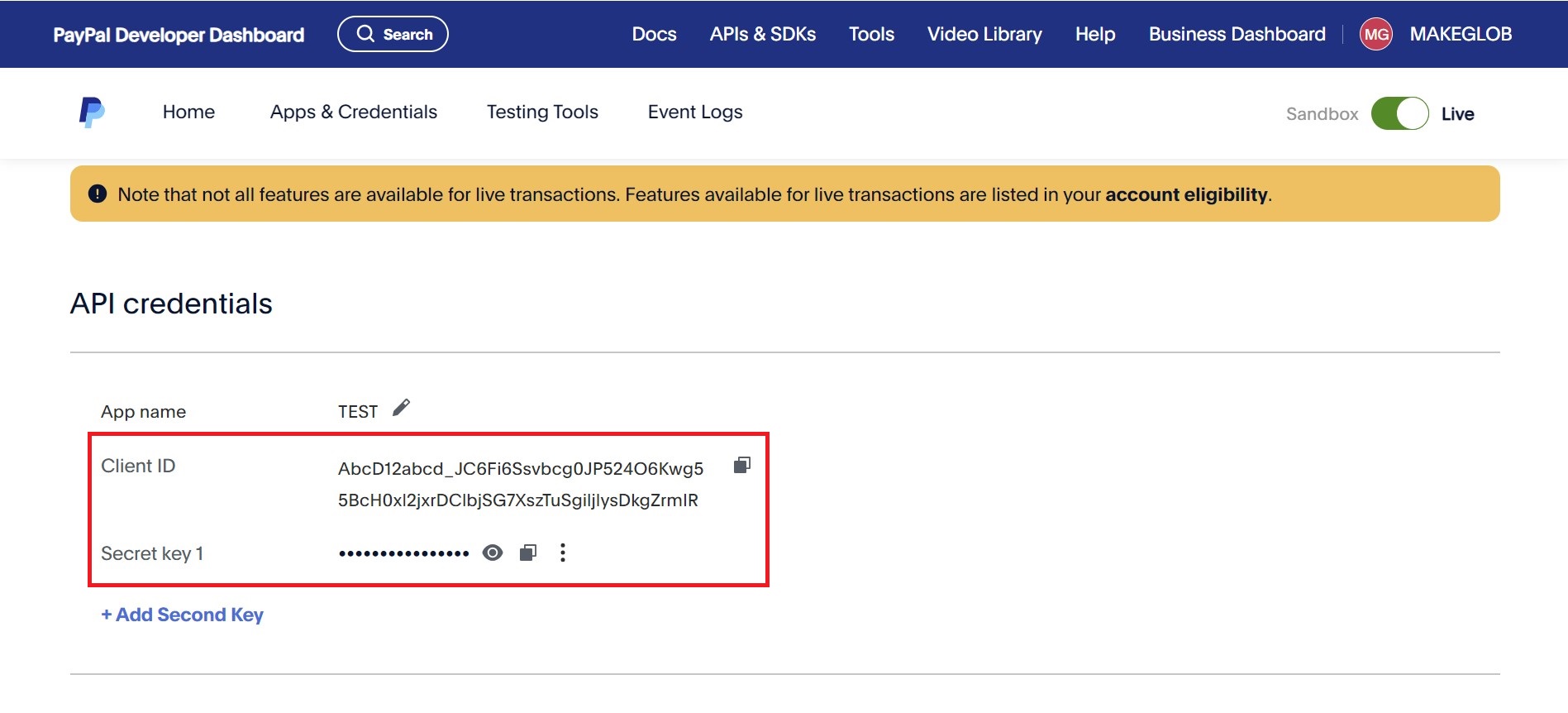Copy the Client ID to clipboard
1568x713 pixels.
(742, 465)
